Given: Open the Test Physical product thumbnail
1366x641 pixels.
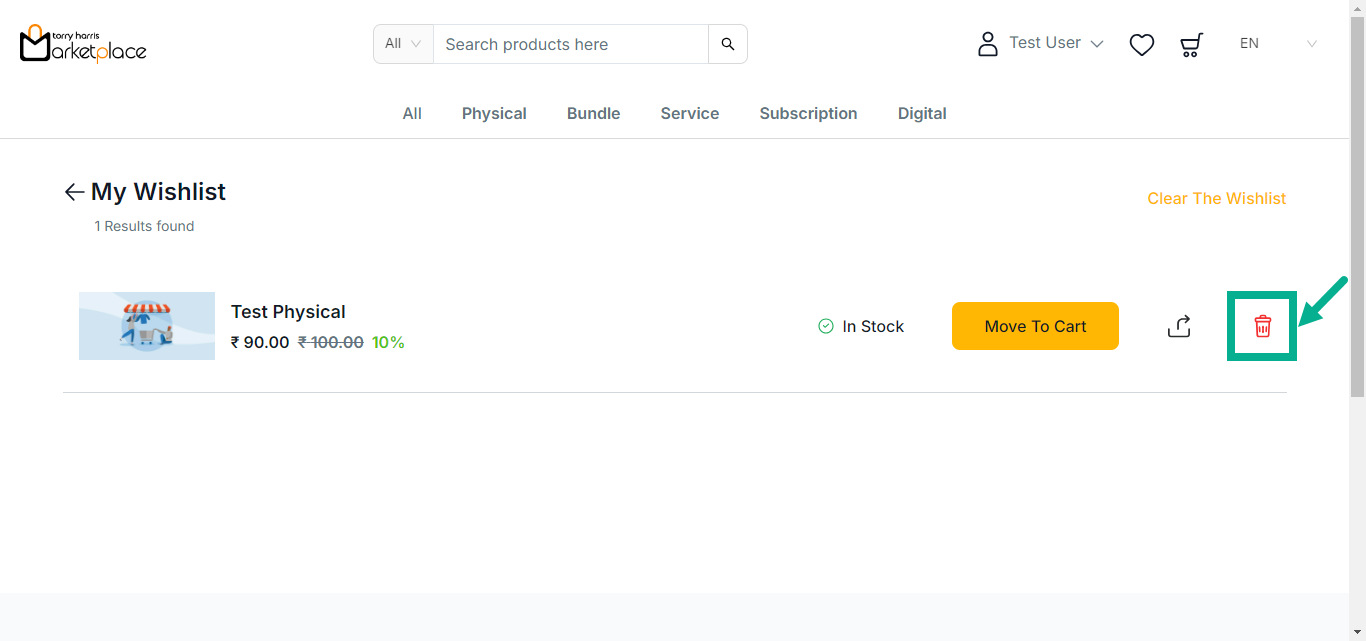Looking at the screenshot, I should click(x=147, y=326).
